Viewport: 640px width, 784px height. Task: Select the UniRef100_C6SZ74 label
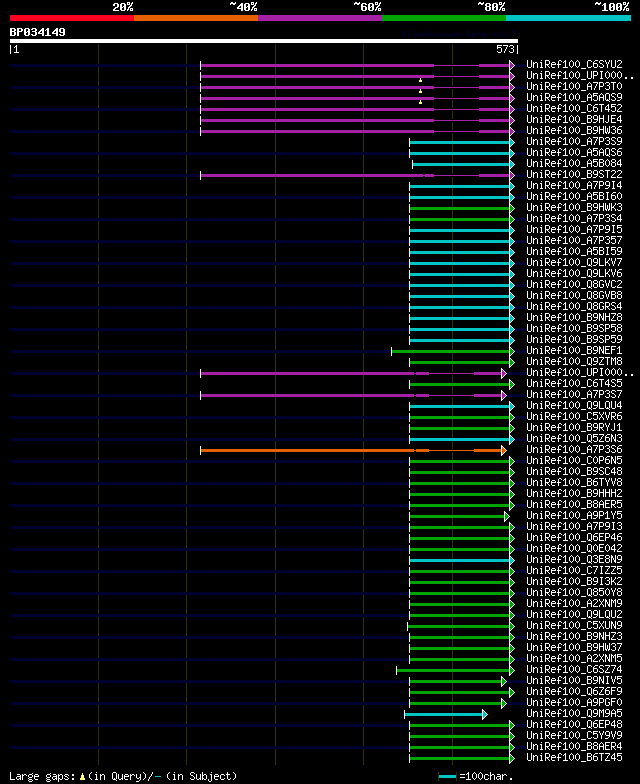574,670
